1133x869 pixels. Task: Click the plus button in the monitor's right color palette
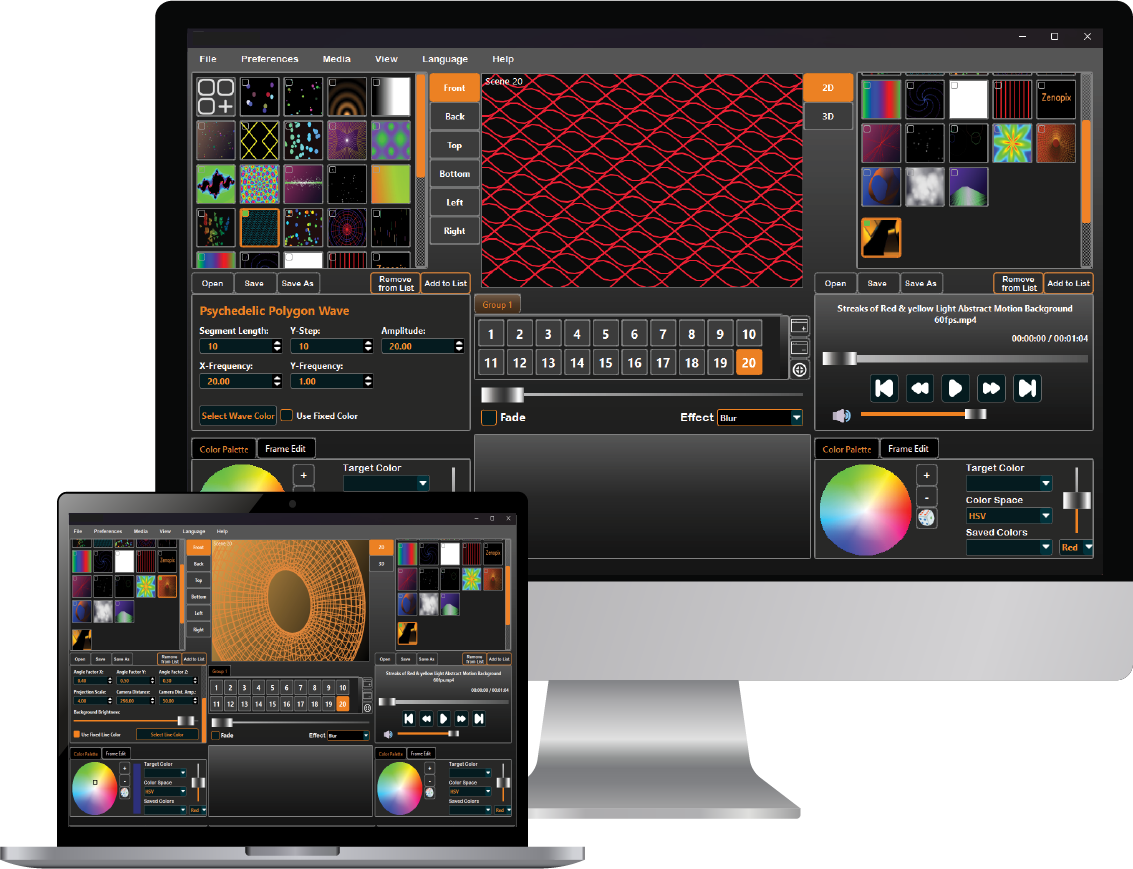coord(926,475)
